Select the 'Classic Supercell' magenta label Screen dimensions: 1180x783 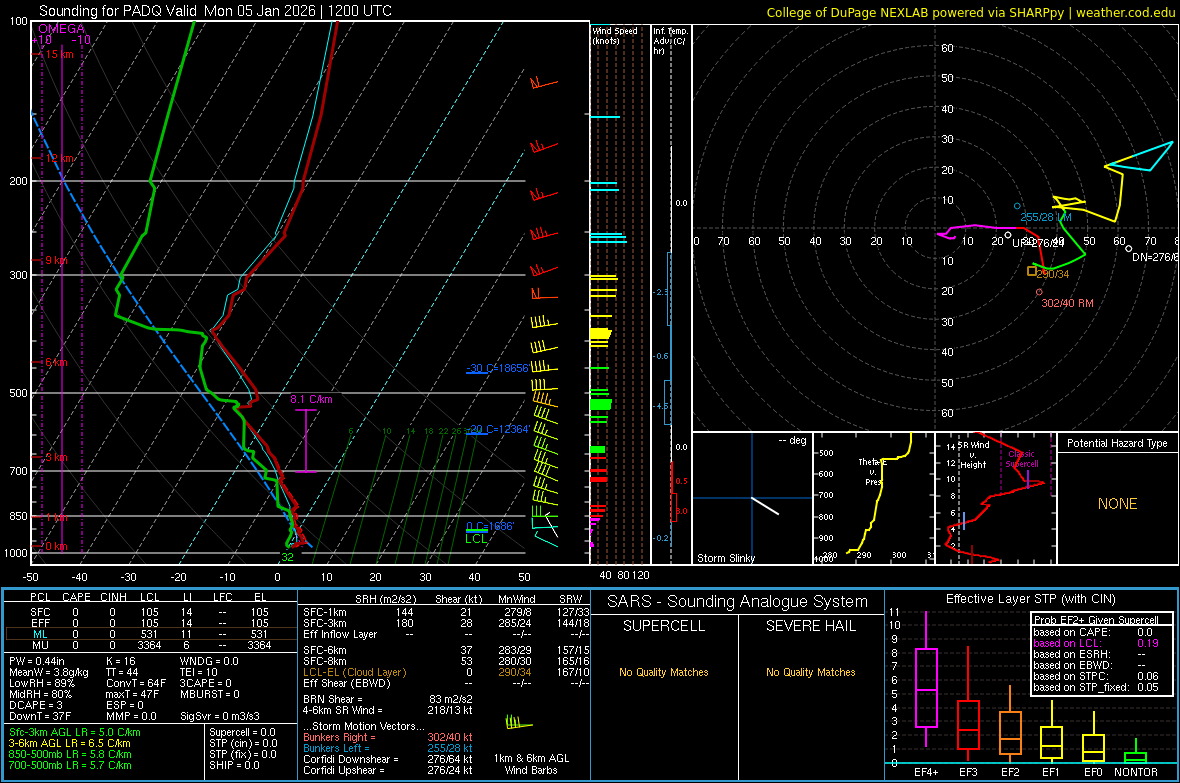[x=1022, y=459]
